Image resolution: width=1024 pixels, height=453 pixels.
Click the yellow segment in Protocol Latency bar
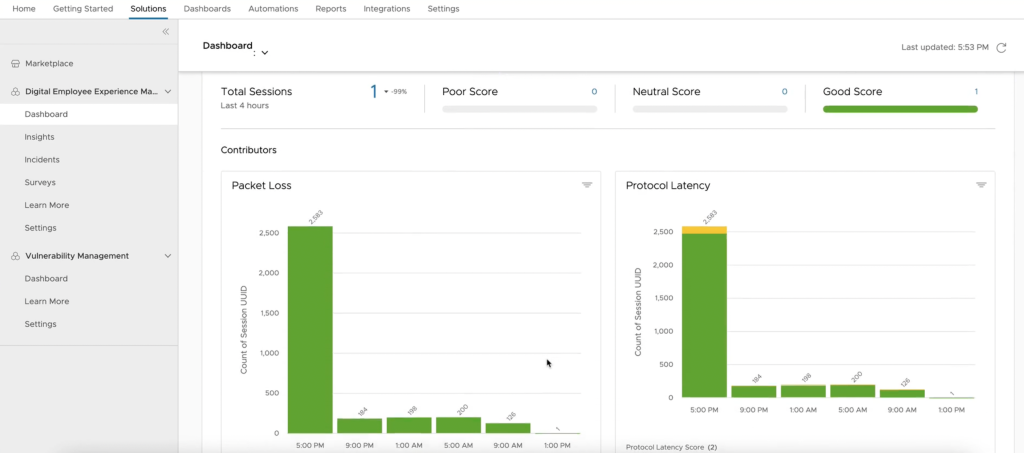point(704,230)
